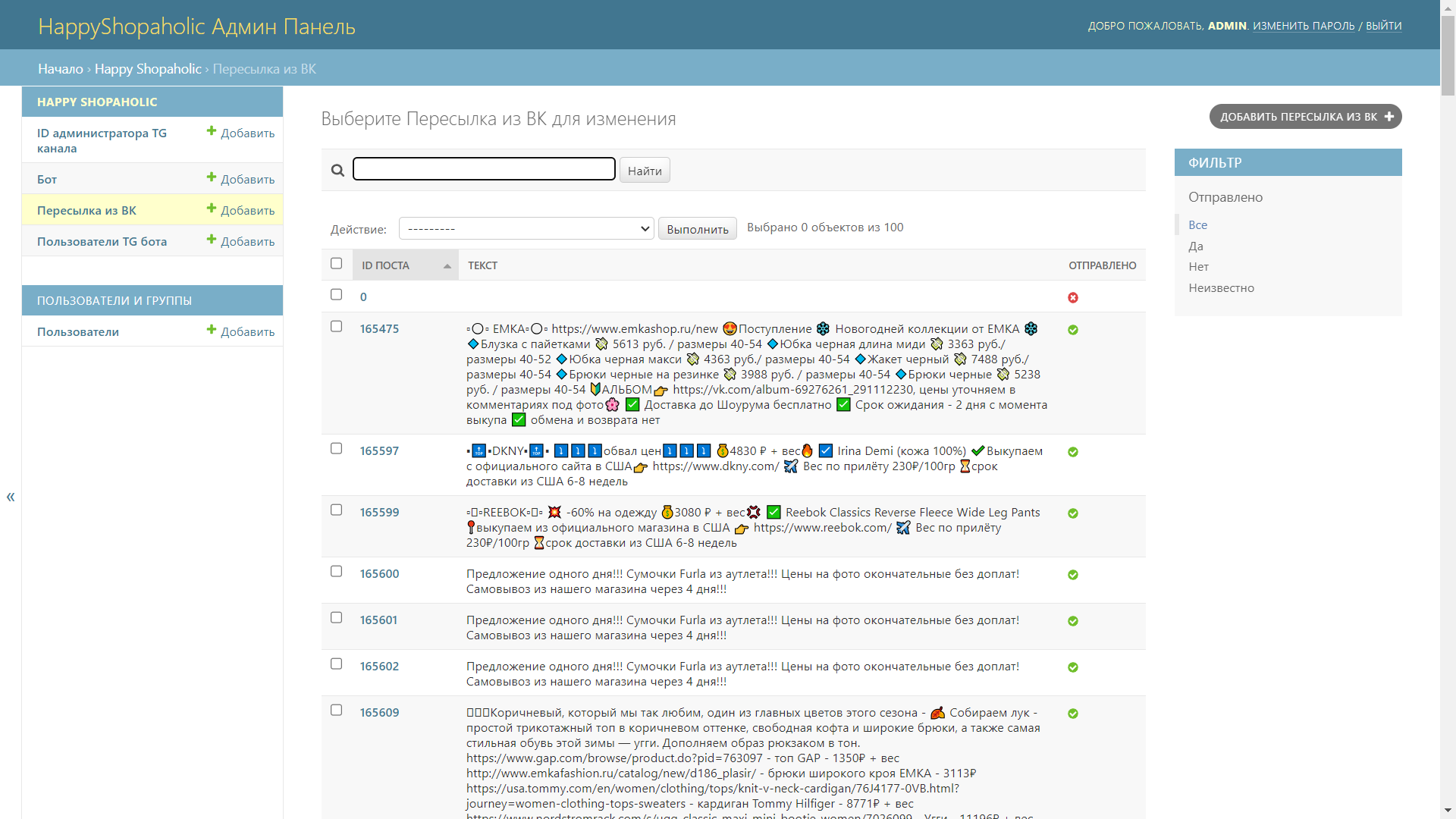Click ИЗМЕНИТЬ ПАРОЛЬ link
The height and width of the screenshot is (819, 1456).
(1304, 26)
